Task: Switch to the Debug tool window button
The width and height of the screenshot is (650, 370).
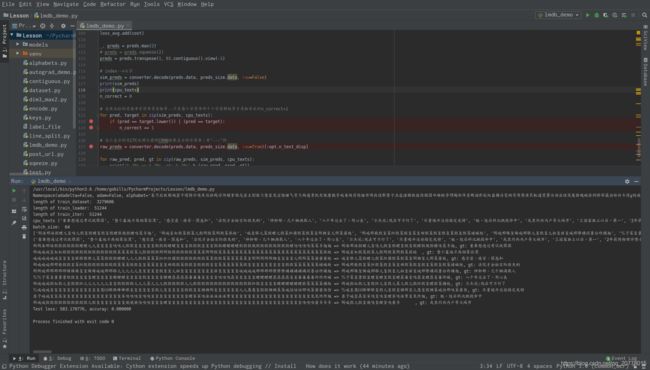Action: point(58,358)
